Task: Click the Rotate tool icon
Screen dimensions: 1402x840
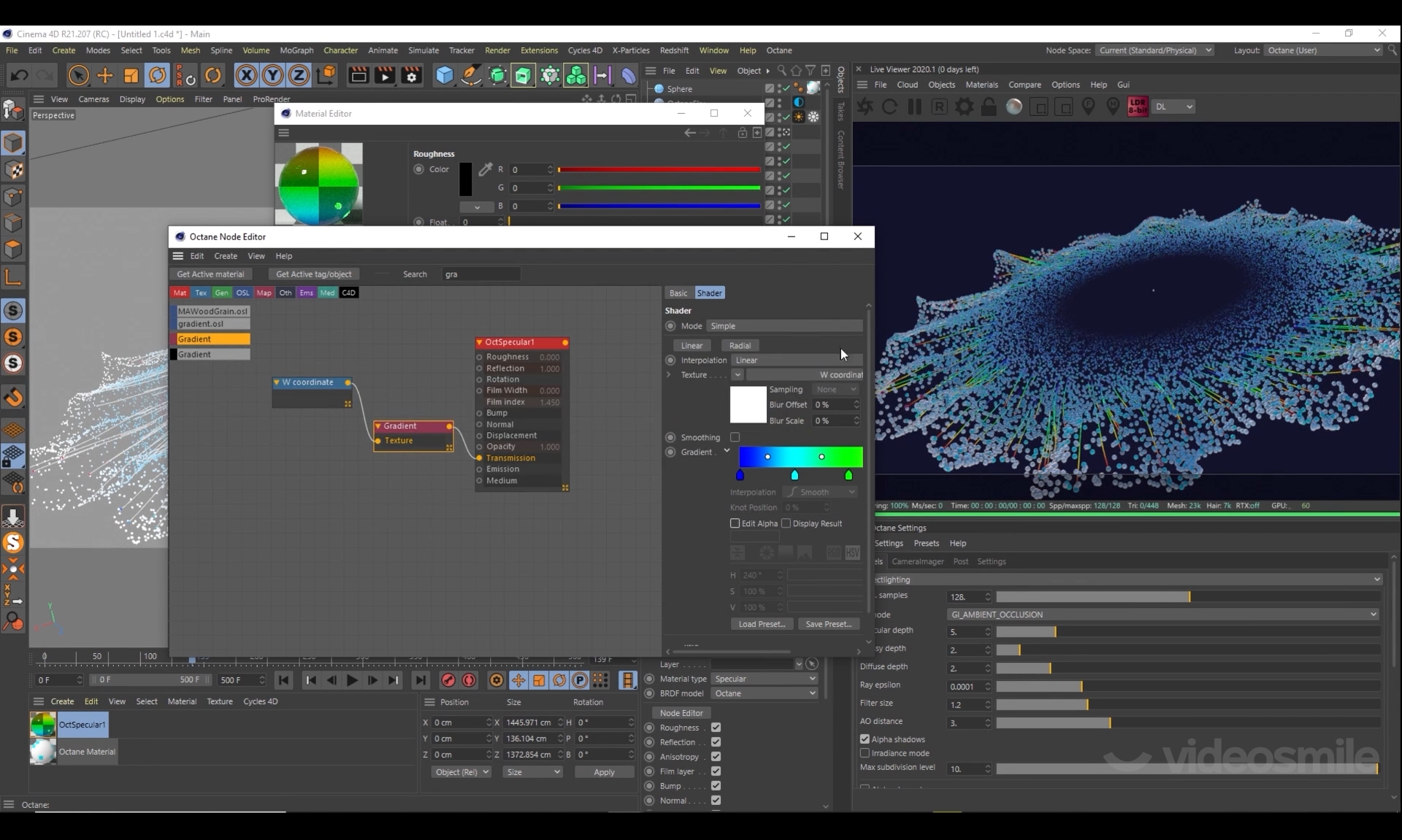Action: click(158, 75)
